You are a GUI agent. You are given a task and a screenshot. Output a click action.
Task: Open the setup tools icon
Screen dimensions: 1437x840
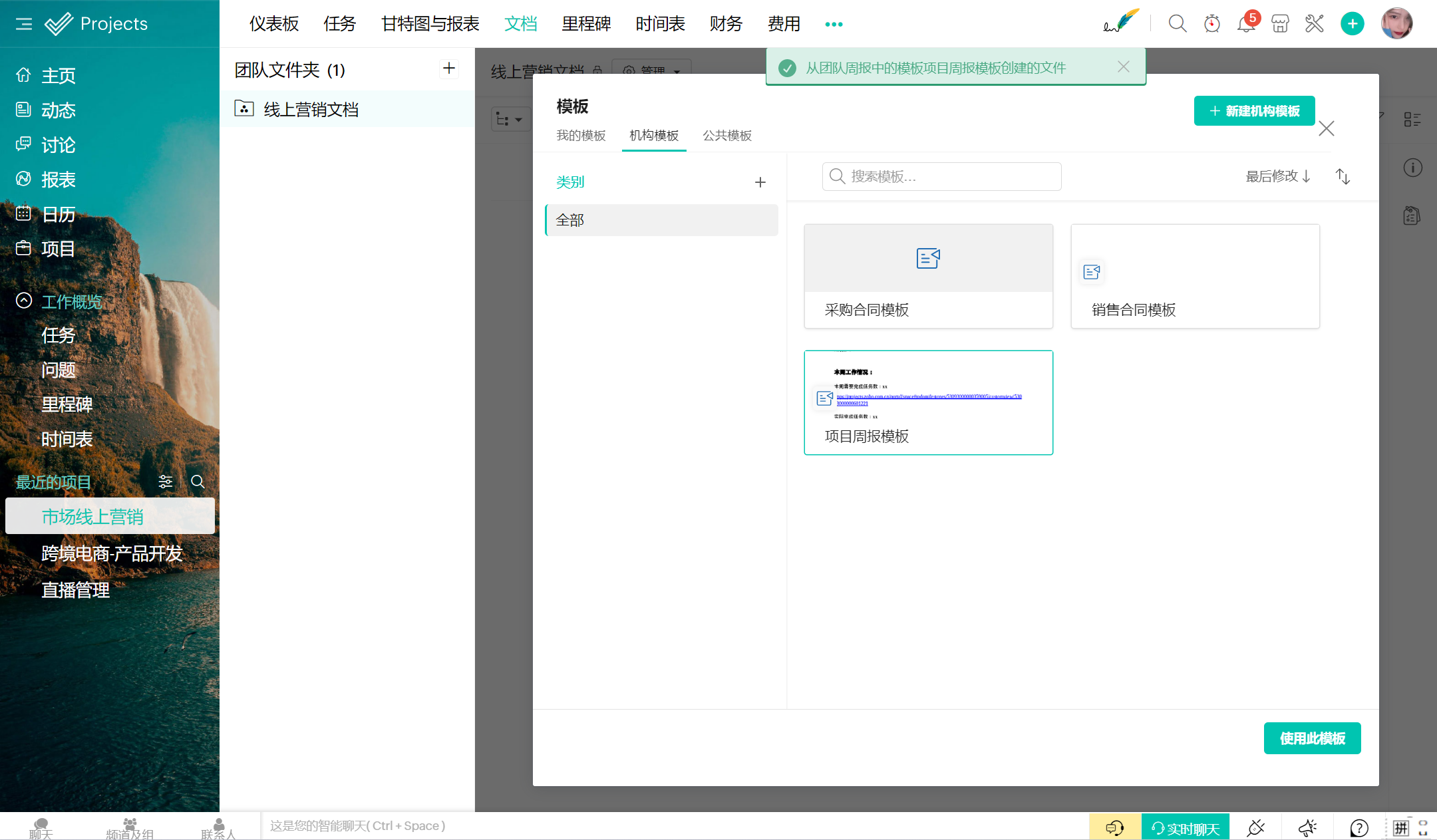point(1315,24)
